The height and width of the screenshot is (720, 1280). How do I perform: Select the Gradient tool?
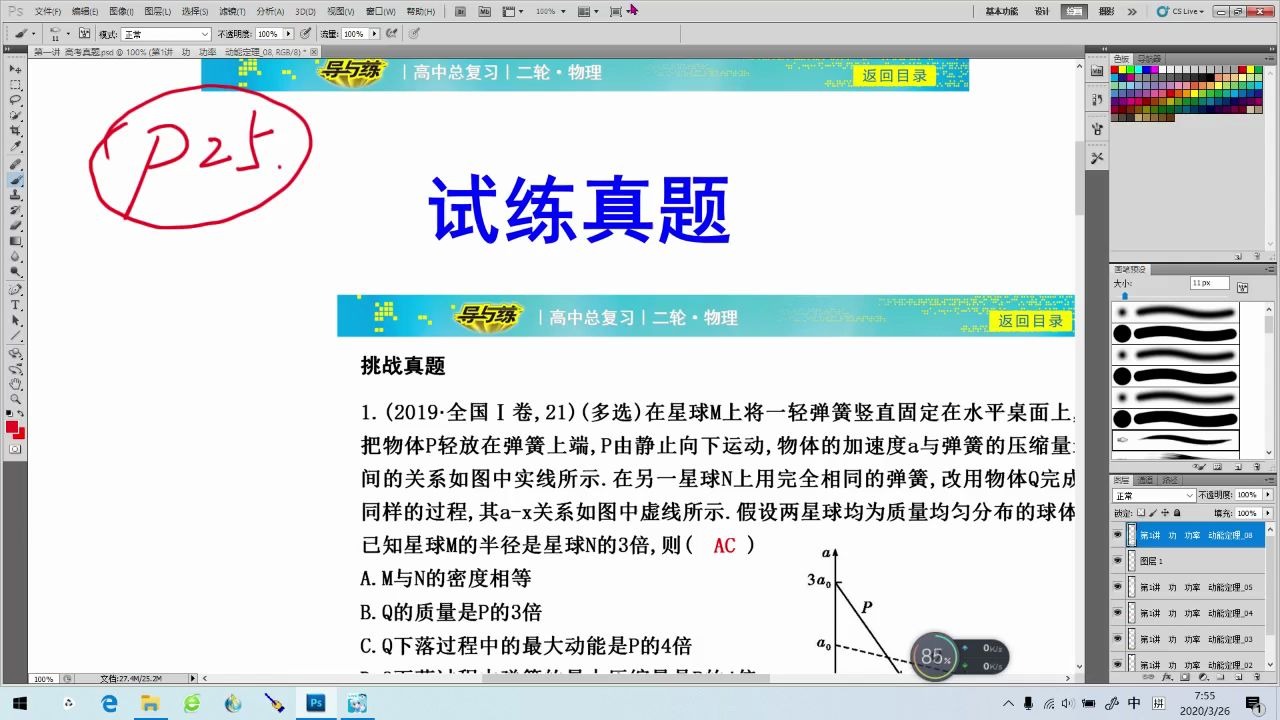[x=15, y=242]
